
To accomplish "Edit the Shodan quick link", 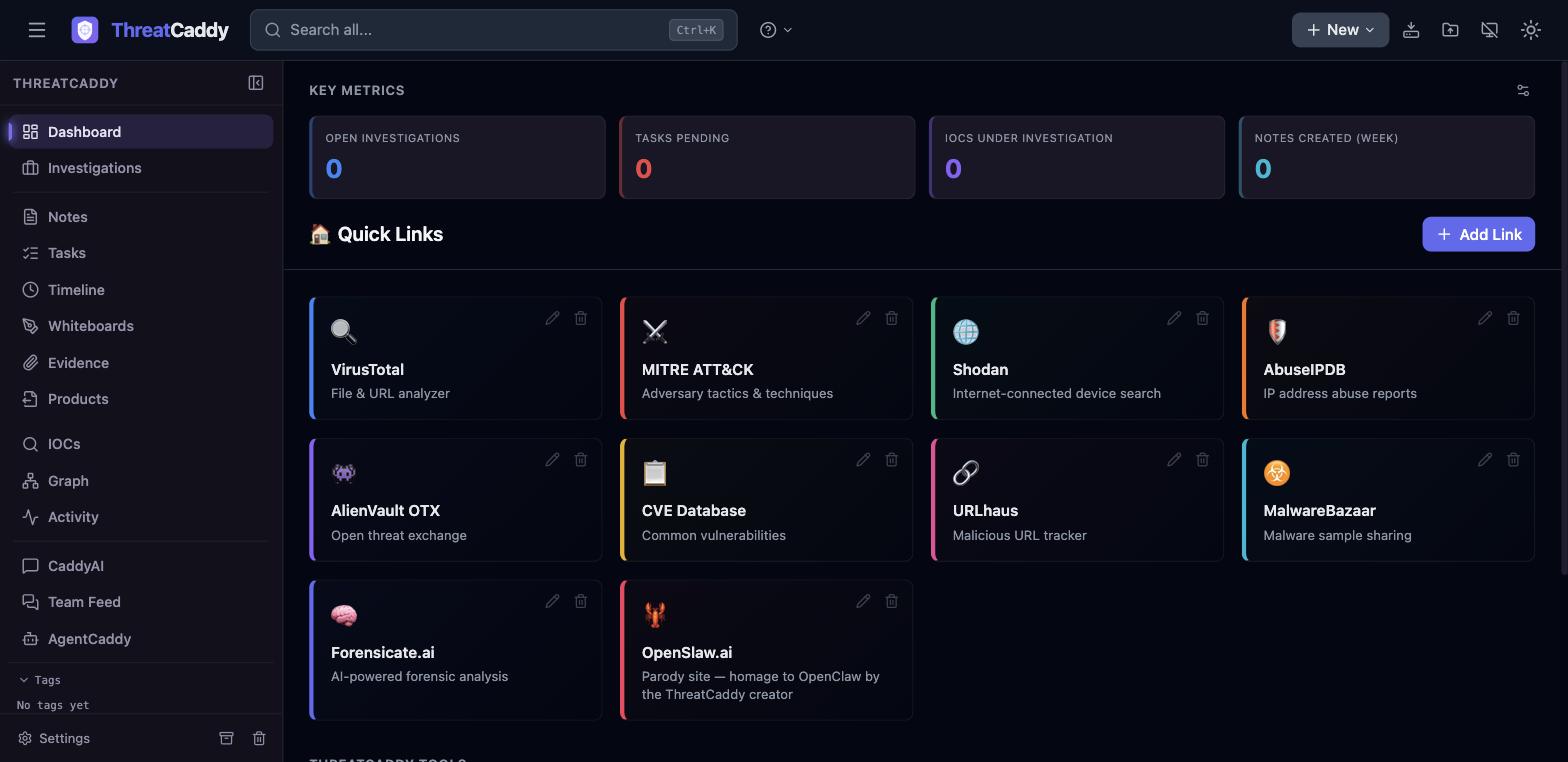I will 1174,318.
